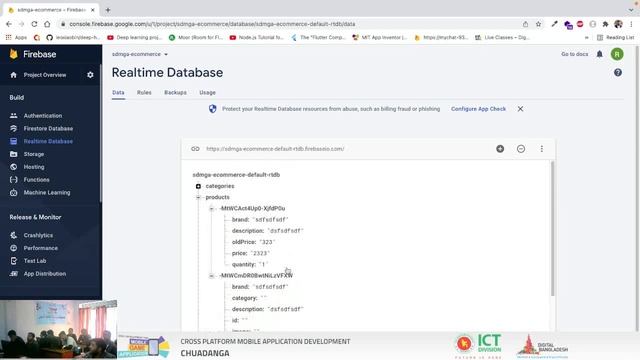This screenshot has height=360, width=640.
Task: Open Machine Learning in sidebar
Action: [x=47, y=193]
